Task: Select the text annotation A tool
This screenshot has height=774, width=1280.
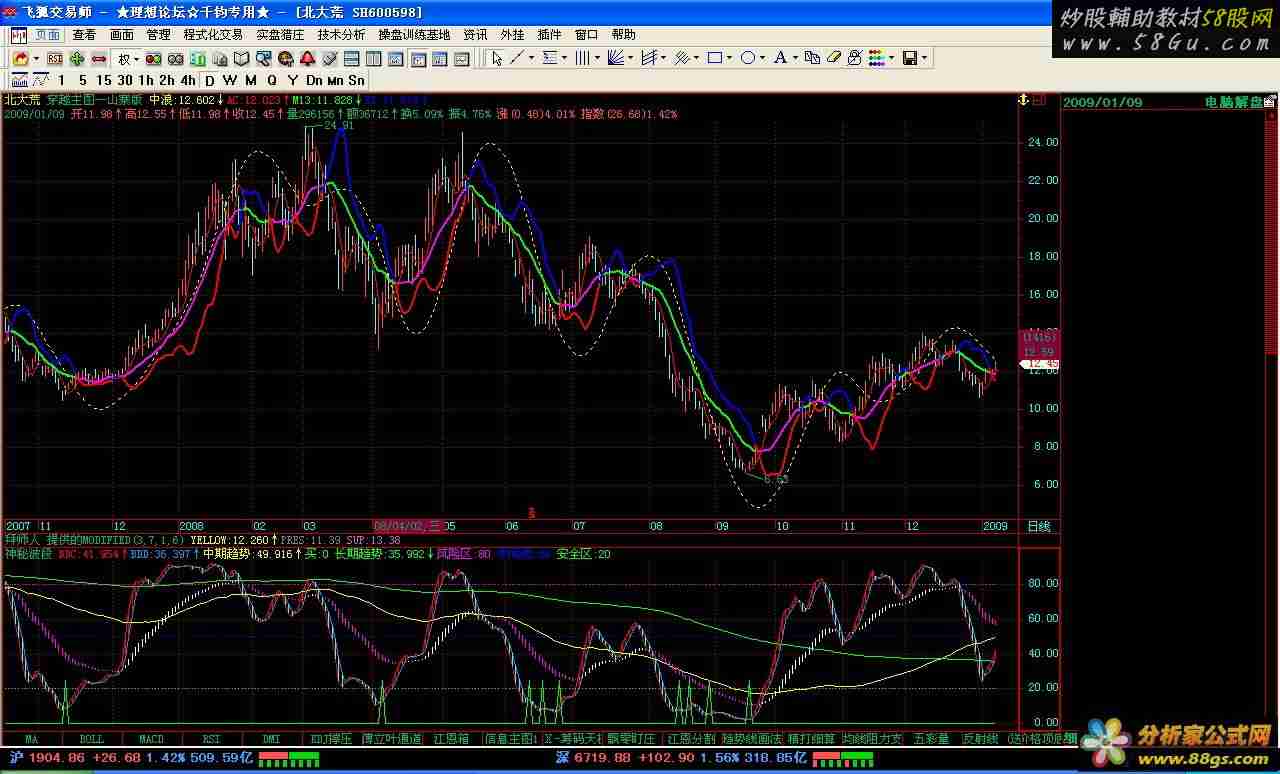Action: [781, 58]
